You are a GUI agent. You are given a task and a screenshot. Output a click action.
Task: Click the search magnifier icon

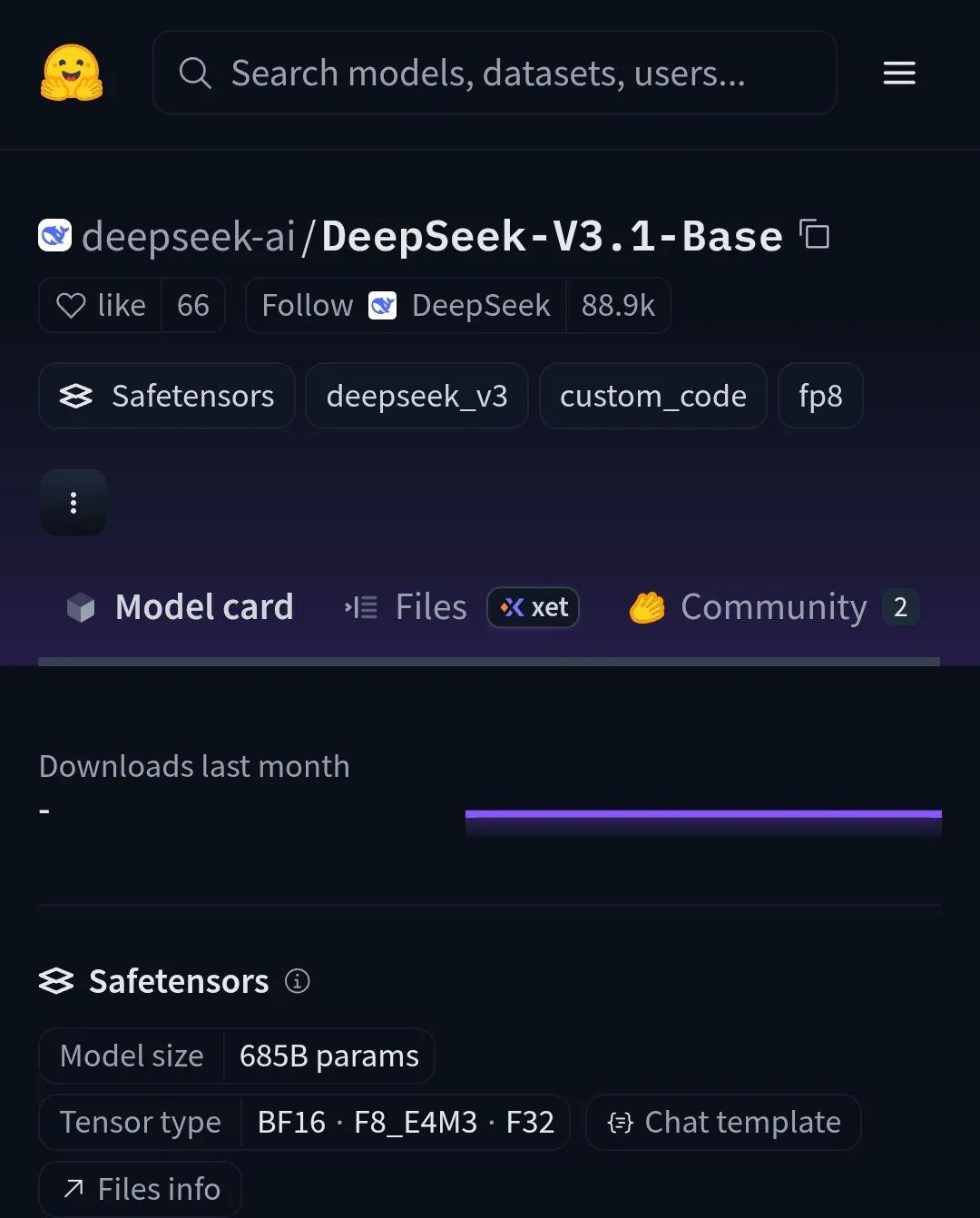(194, 73)
